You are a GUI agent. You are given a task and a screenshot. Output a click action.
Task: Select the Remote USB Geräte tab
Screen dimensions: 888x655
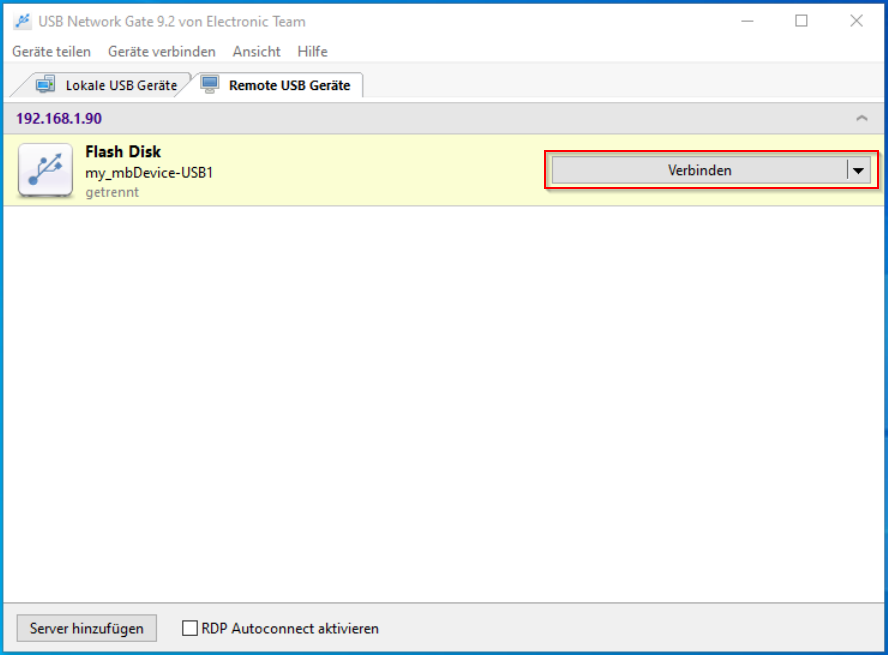coord(278,85)
